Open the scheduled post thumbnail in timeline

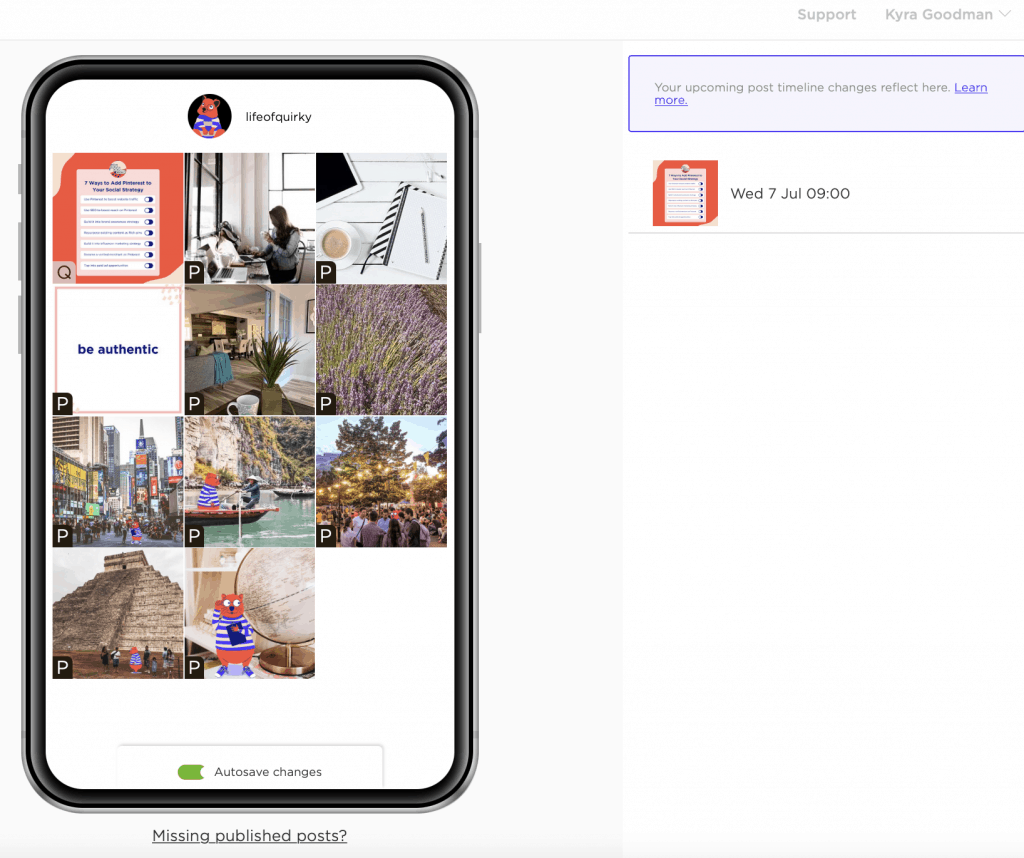coord(685,193)
